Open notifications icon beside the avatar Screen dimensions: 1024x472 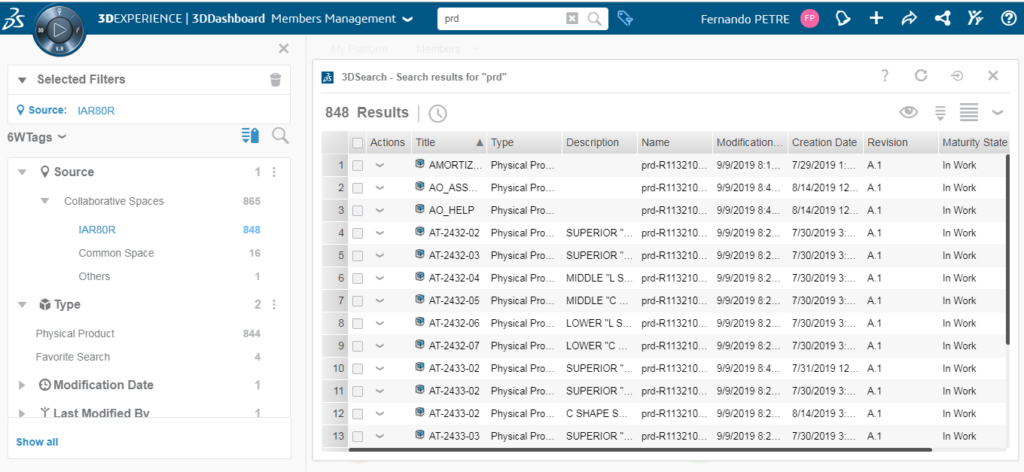[843, 19]
